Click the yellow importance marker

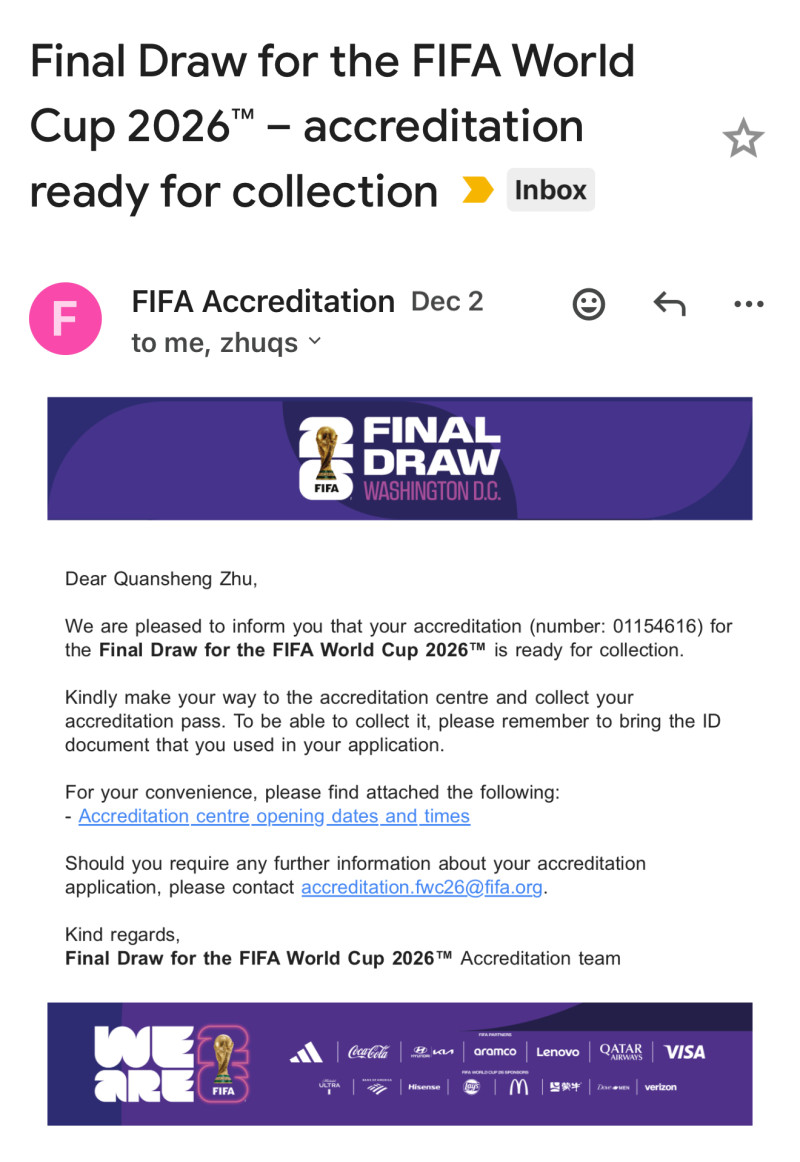point(477,190)
